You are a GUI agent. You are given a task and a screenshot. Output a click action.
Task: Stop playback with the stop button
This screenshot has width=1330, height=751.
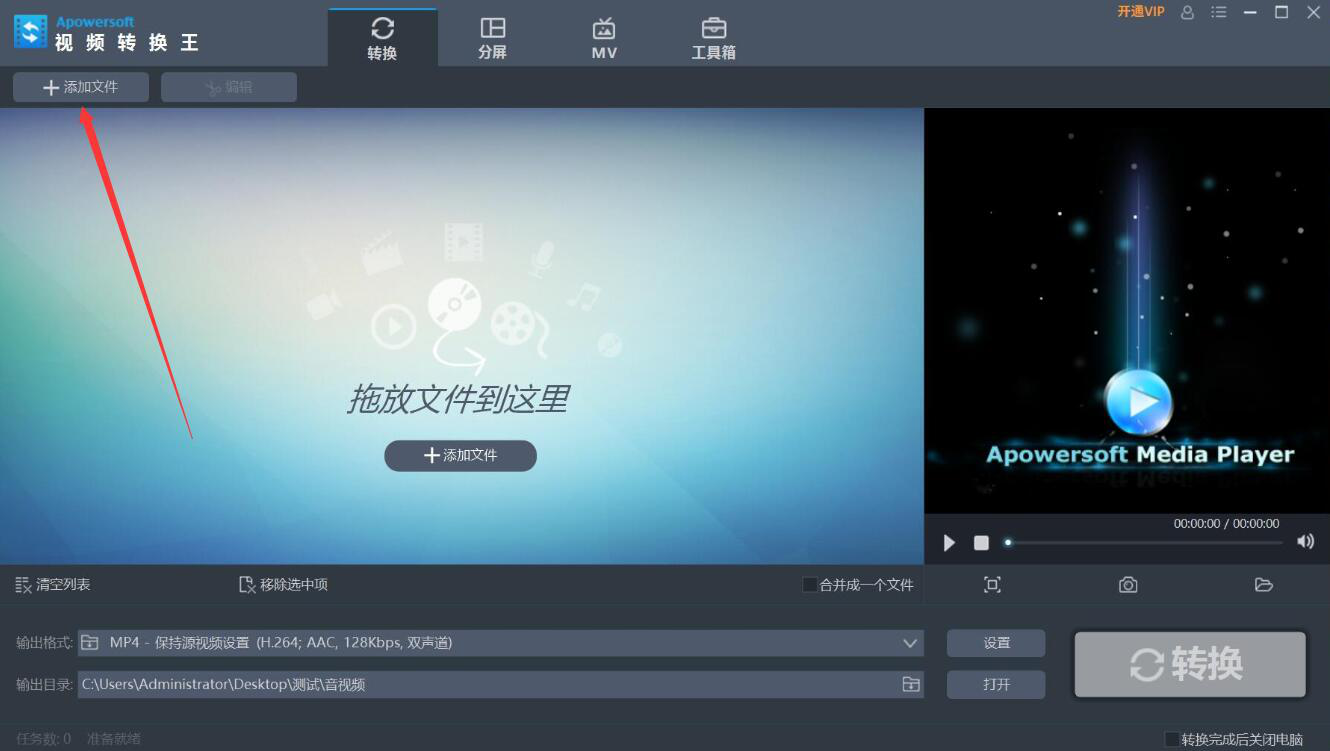981,542
